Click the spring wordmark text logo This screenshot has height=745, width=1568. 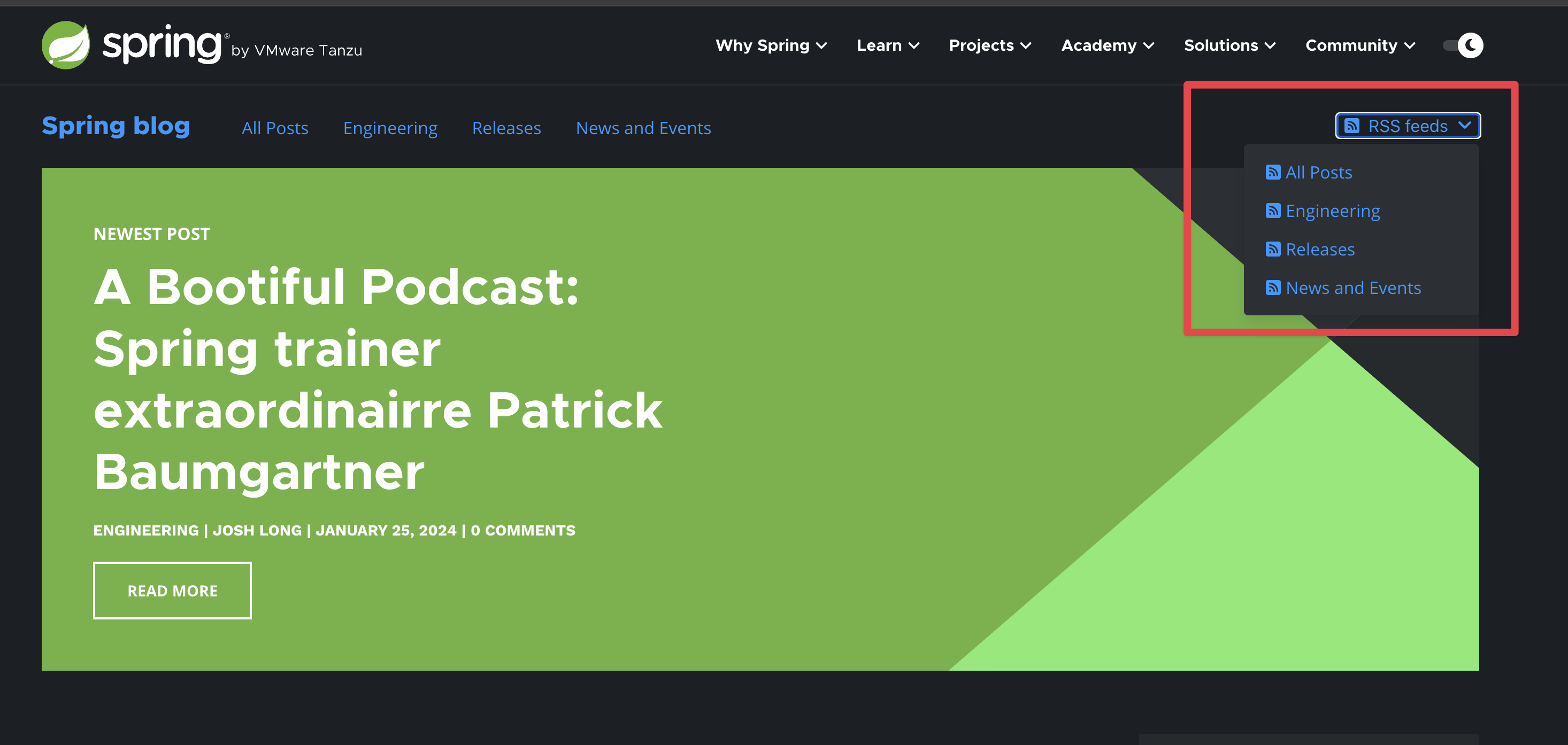162,44
